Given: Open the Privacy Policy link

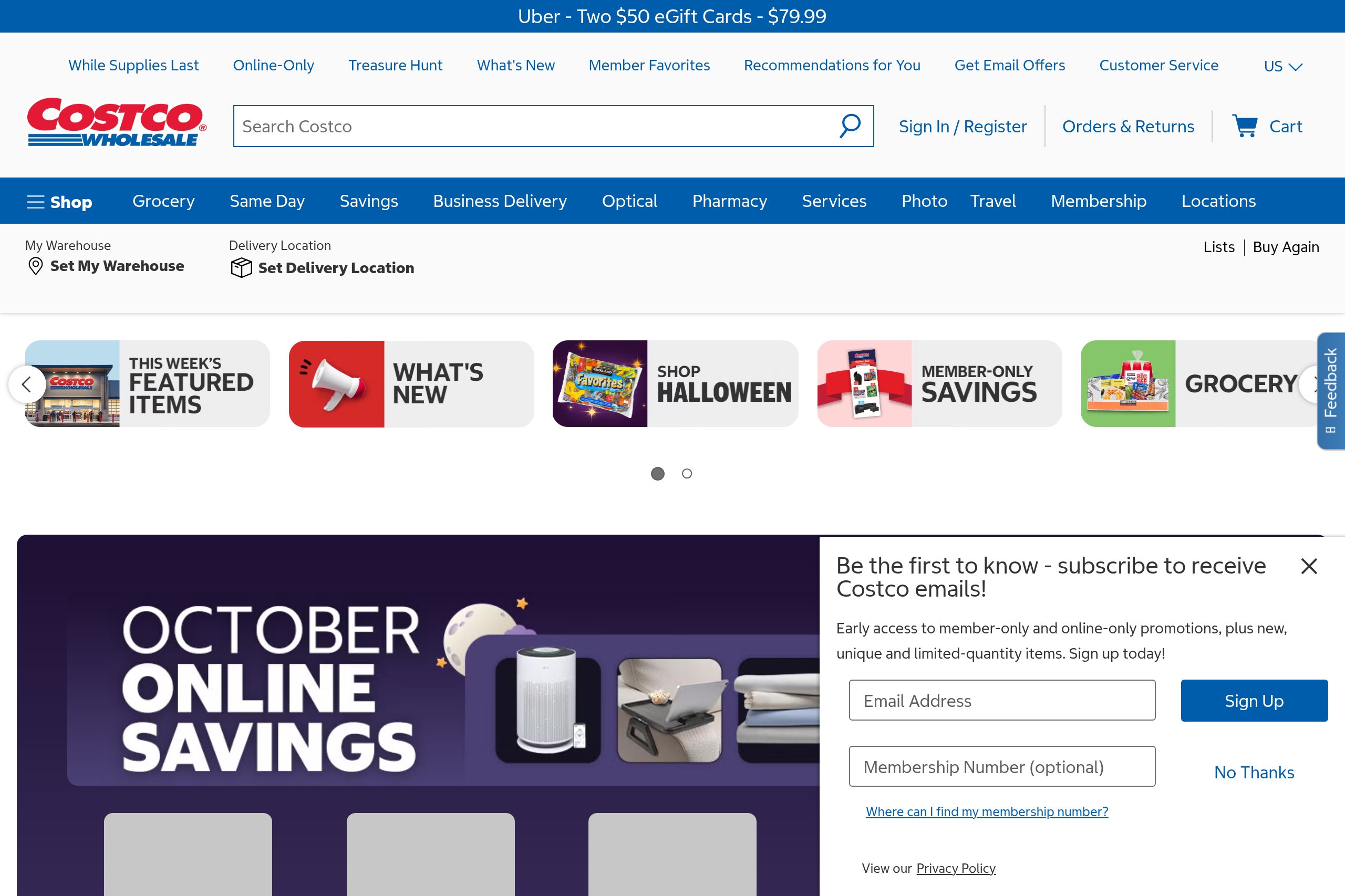Looking at the screenshot, I should tap(956, 869).
